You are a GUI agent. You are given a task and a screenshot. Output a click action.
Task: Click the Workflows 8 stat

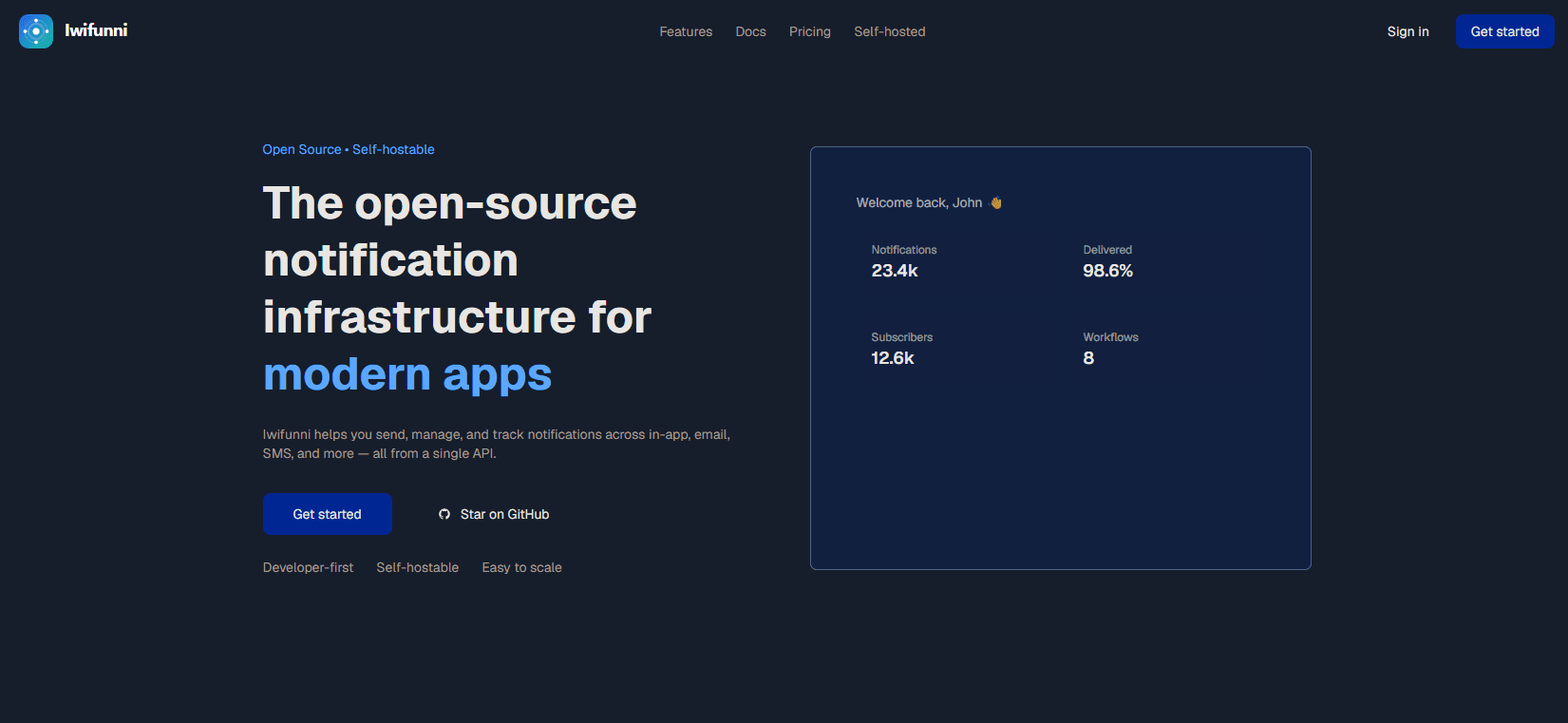coord(1110,349)
